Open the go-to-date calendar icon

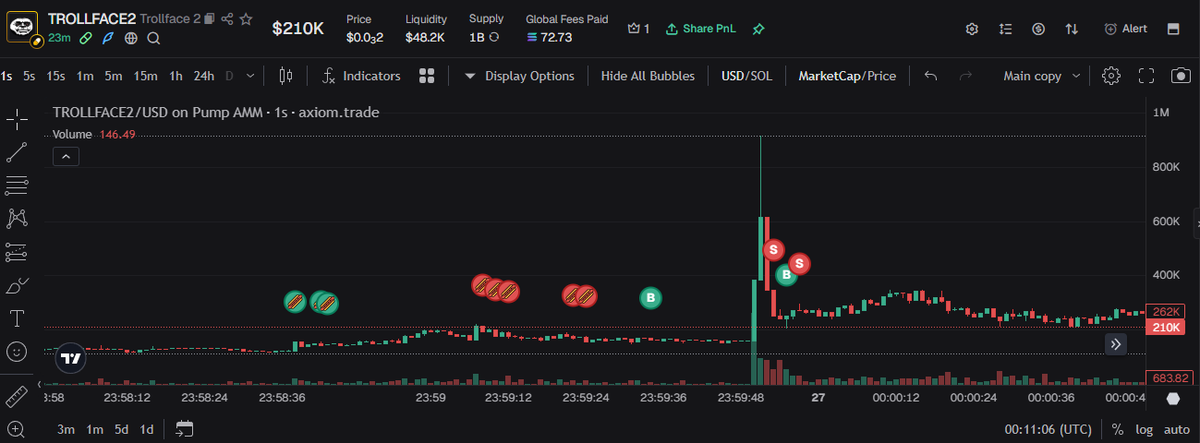[x=184, y=429]
